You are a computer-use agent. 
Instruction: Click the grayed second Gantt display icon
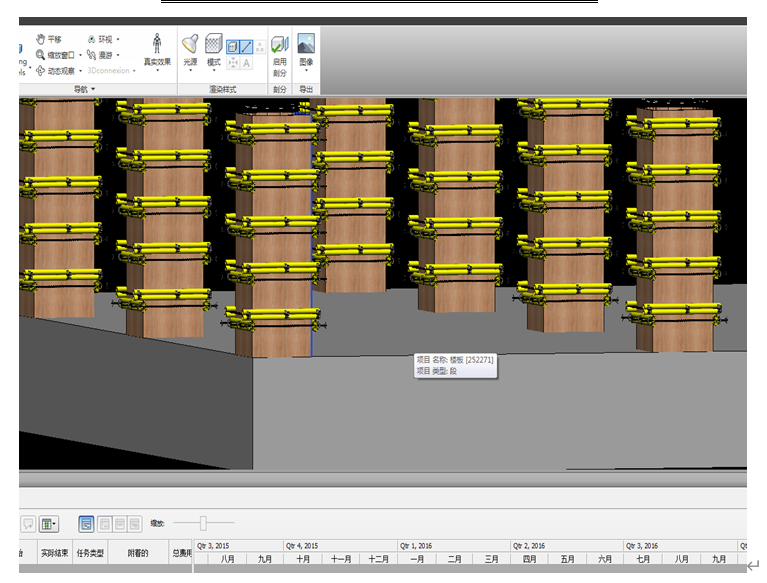pyautogui.click(x=105, y=524)
